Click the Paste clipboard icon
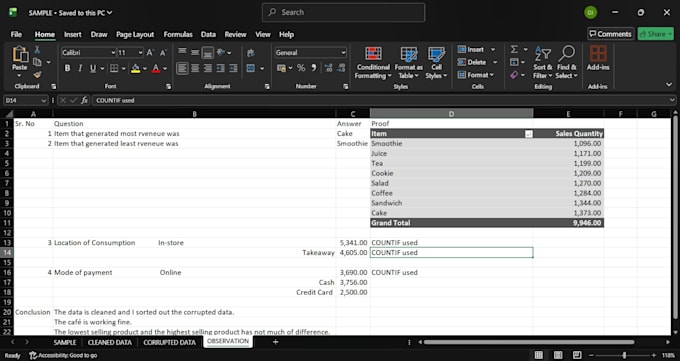680x361 pixels. [x=20, y=55]
